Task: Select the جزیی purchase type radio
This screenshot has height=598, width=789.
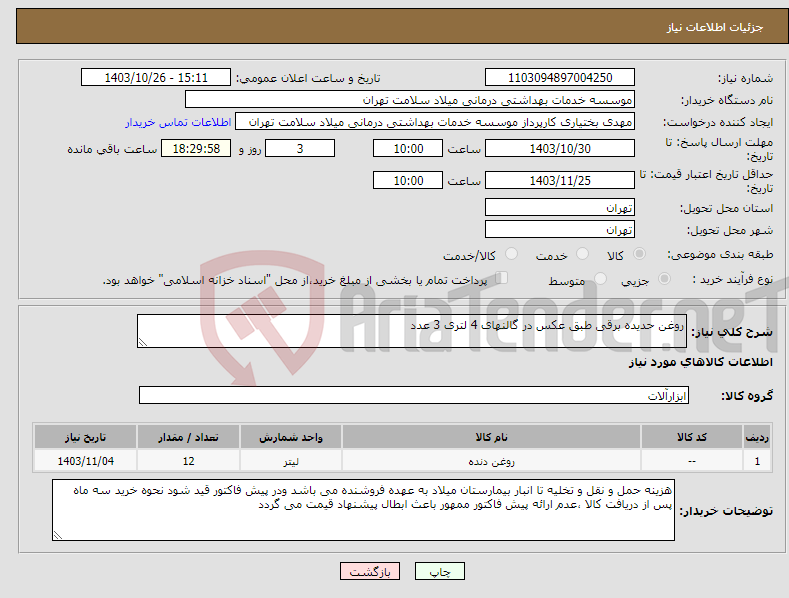Action: point(664,278)
